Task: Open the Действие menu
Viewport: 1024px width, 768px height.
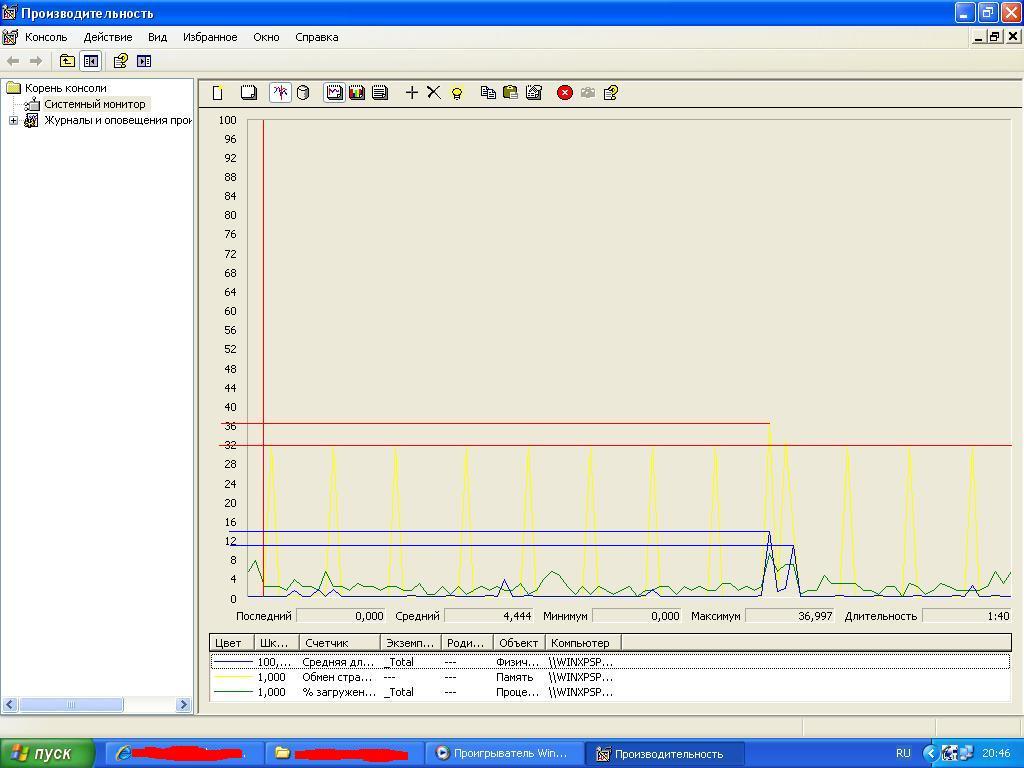Action: point(107,37)
